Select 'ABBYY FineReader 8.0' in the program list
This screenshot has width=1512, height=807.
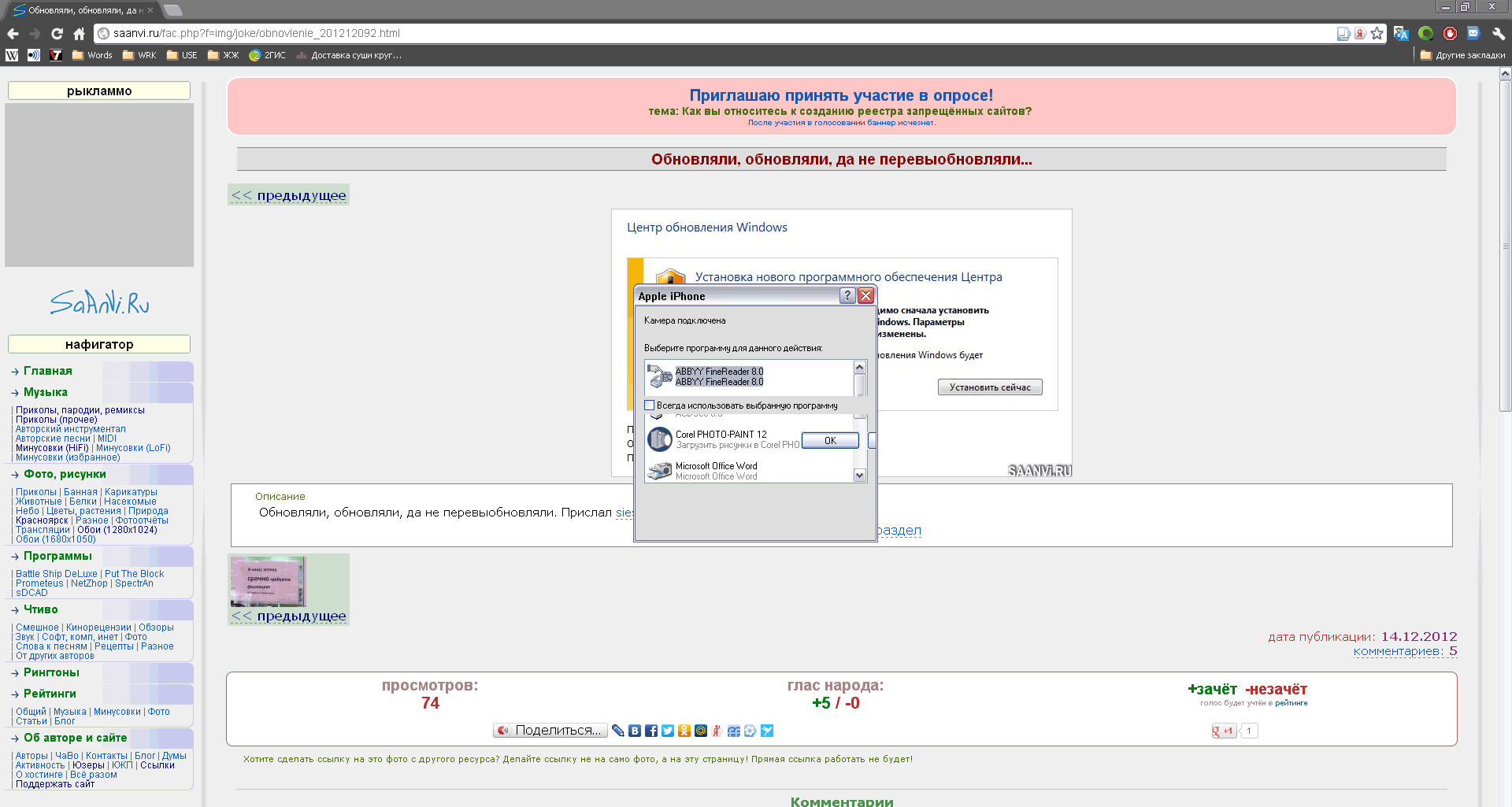[719, 376]
